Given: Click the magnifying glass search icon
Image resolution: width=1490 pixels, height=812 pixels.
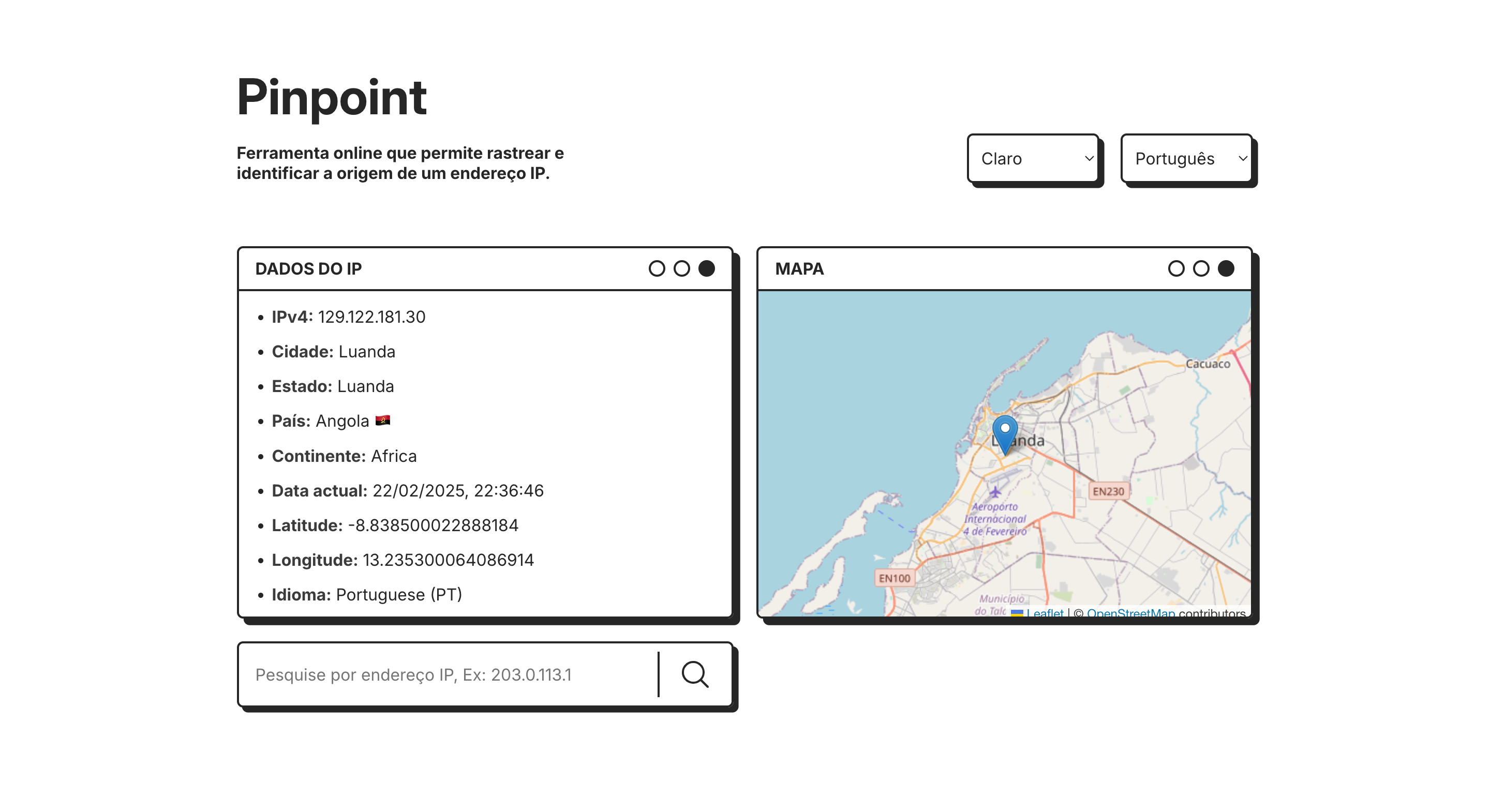Looking at the screenshot, I should coord(695,674).
